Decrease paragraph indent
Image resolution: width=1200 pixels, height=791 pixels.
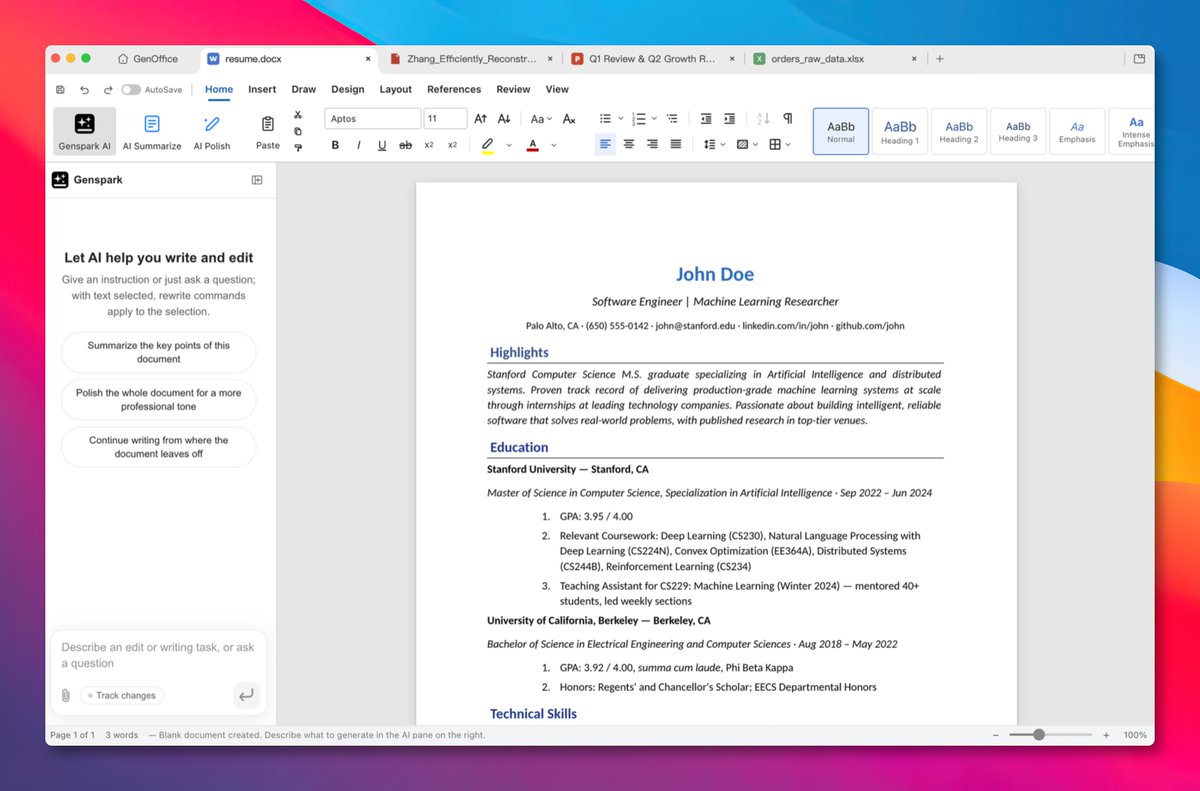point(706,118)
